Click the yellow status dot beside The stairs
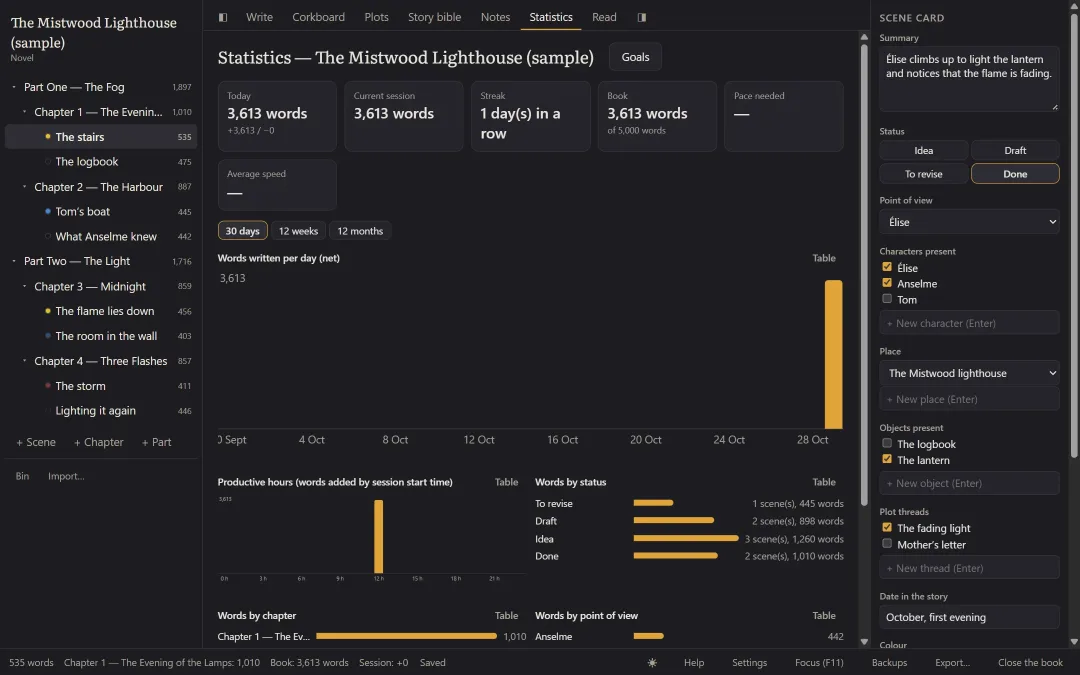Image resolution: width=1080 pixels, height=675 pixels. click(48, 136)
